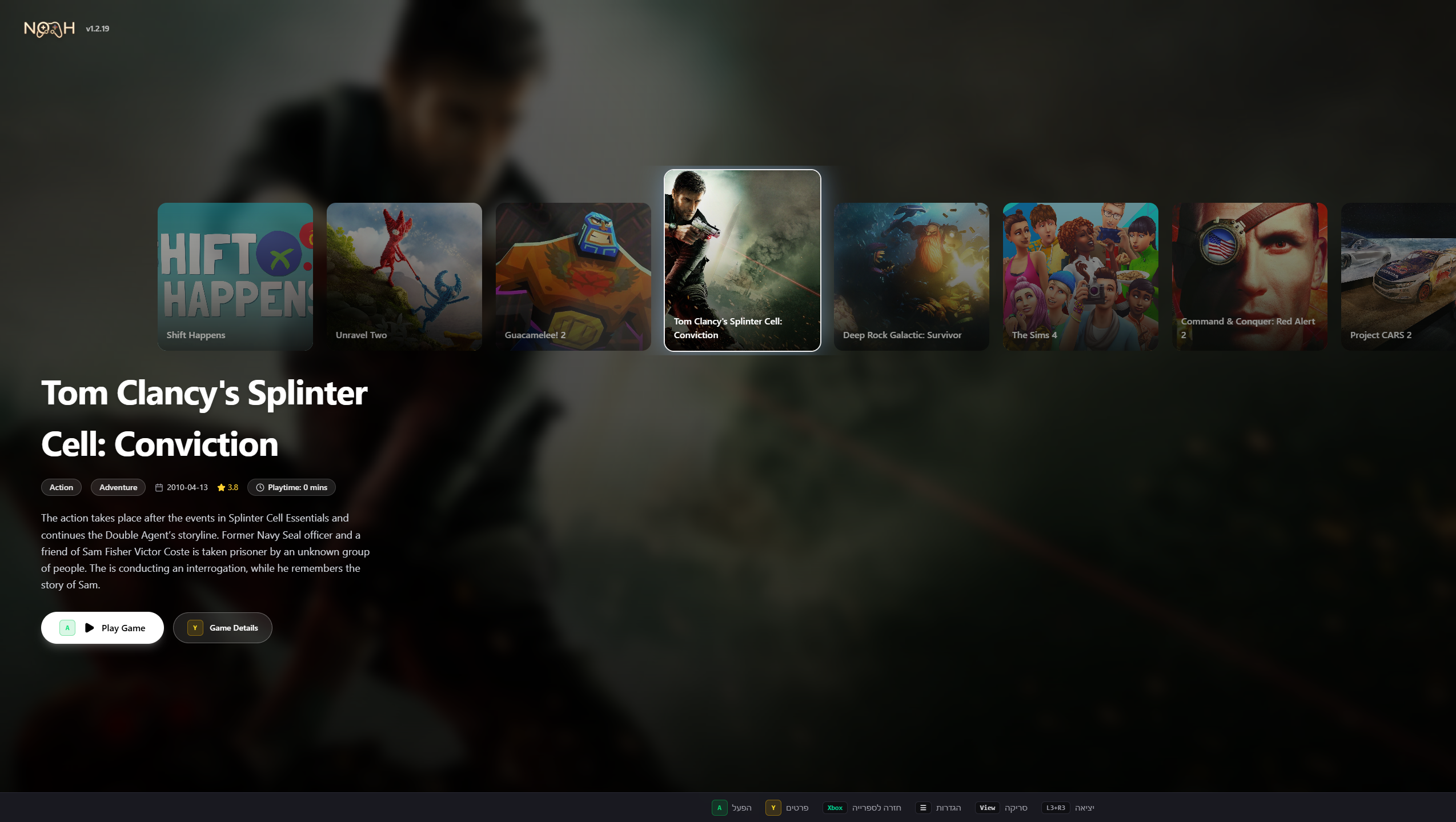This screenshot has height=822, width=1456.
Task: Click the 3.8 rating value
Action: coord(233,487)
